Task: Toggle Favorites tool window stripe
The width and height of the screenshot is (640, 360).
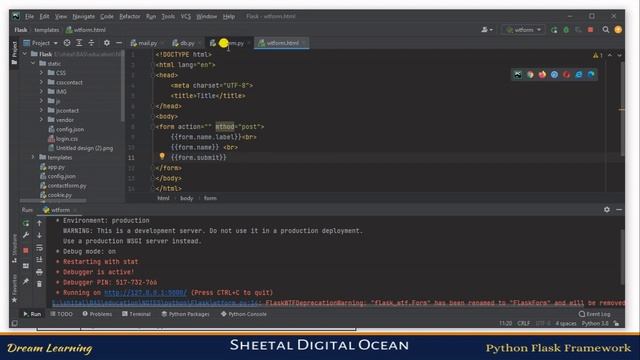Action: [14, 288]
